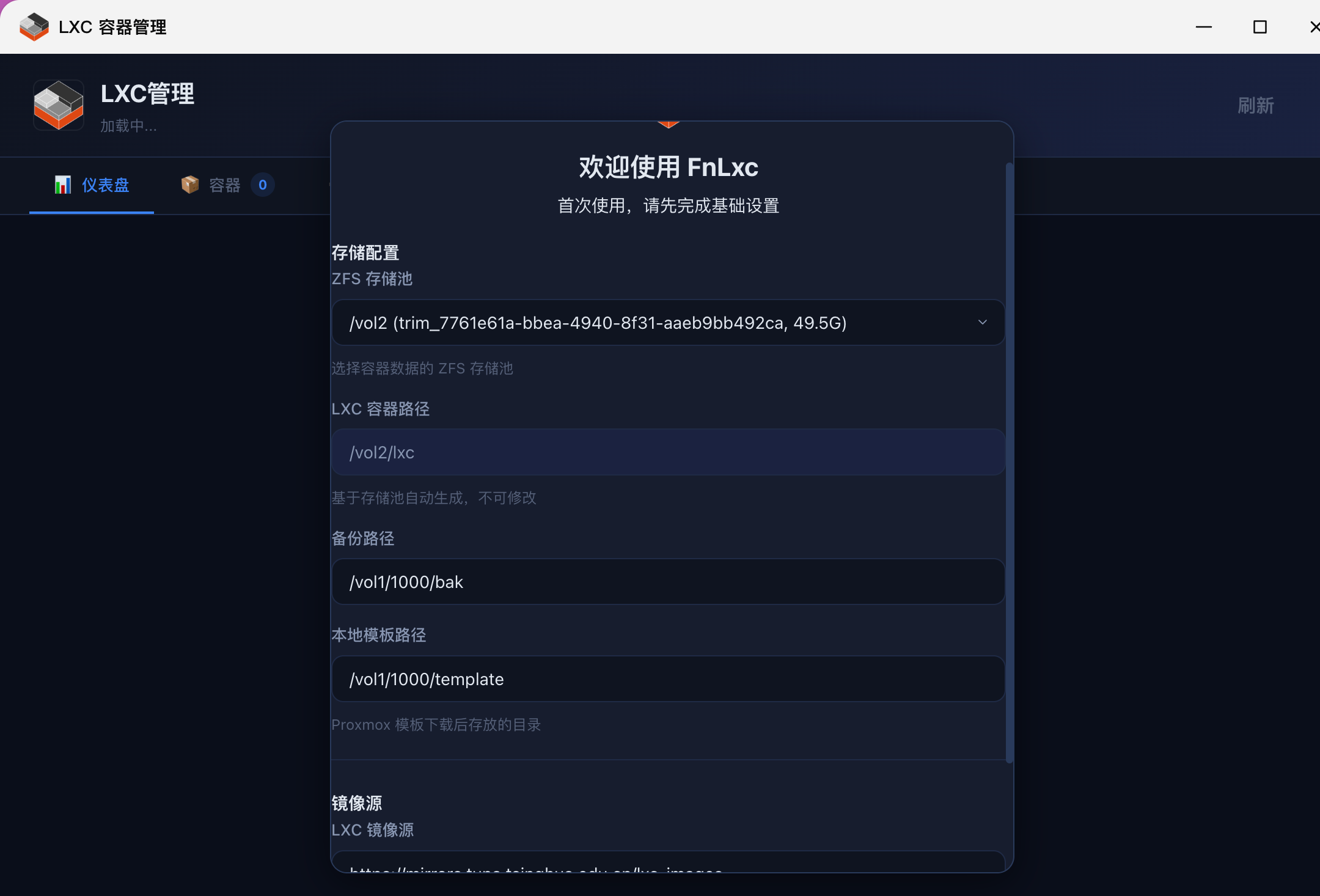Click the LXC 容器路径 field /vol2/lxc
1320x896 pixels.
tap(668, 452)
